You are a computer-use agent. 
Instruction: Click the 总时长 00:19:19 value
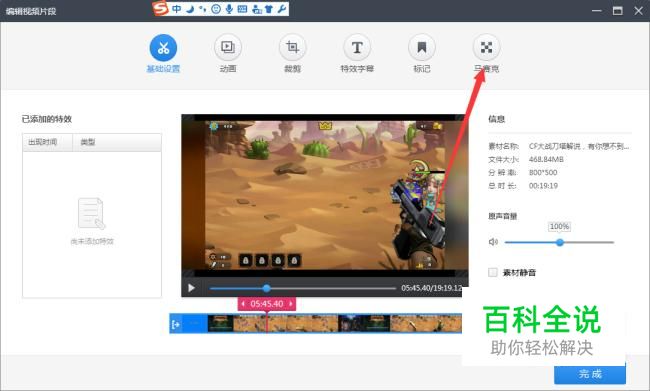click(x=543, y=186)
